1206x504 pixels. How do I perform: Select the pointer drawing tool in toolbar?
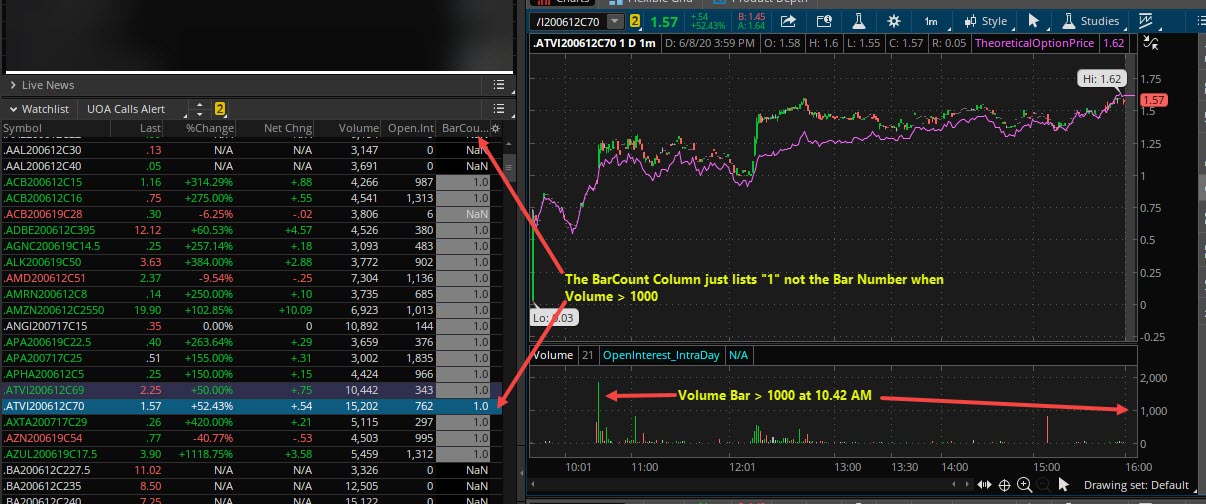tap(1034, 20)
